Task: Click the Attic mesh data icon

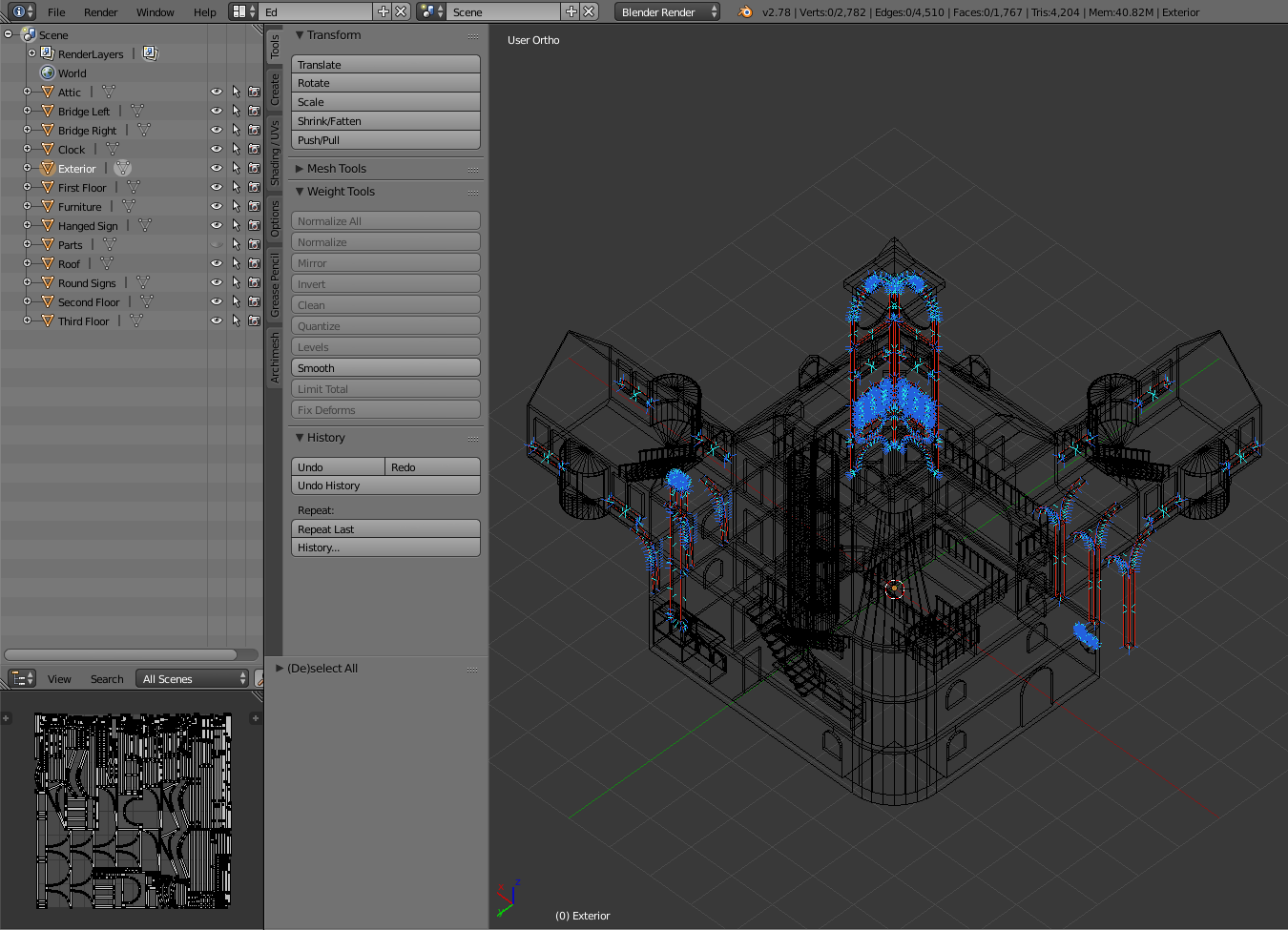Action: [108, 93]
